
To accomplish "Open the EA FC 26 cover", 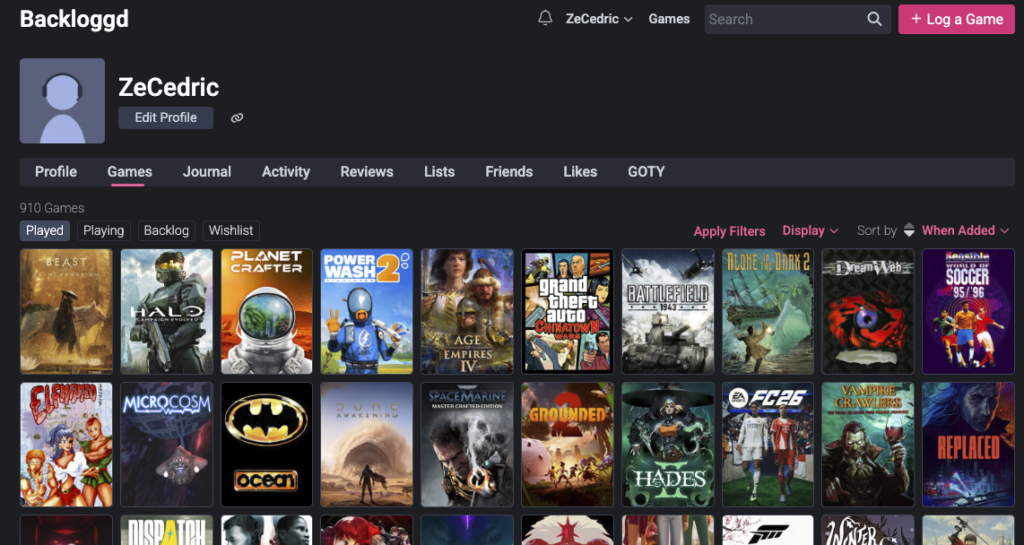I will (768, 444).
